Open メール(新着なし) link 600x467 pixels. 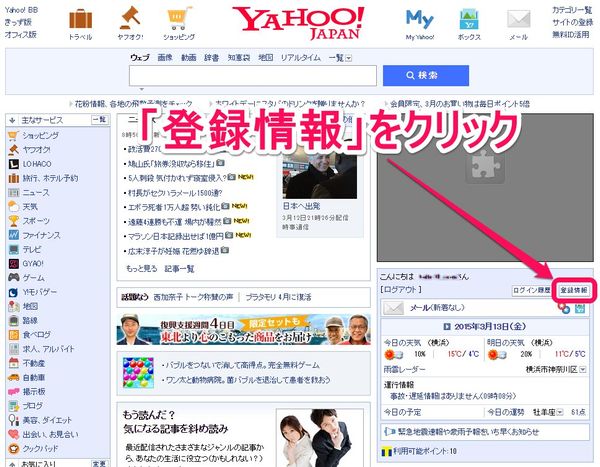(437, 308)
